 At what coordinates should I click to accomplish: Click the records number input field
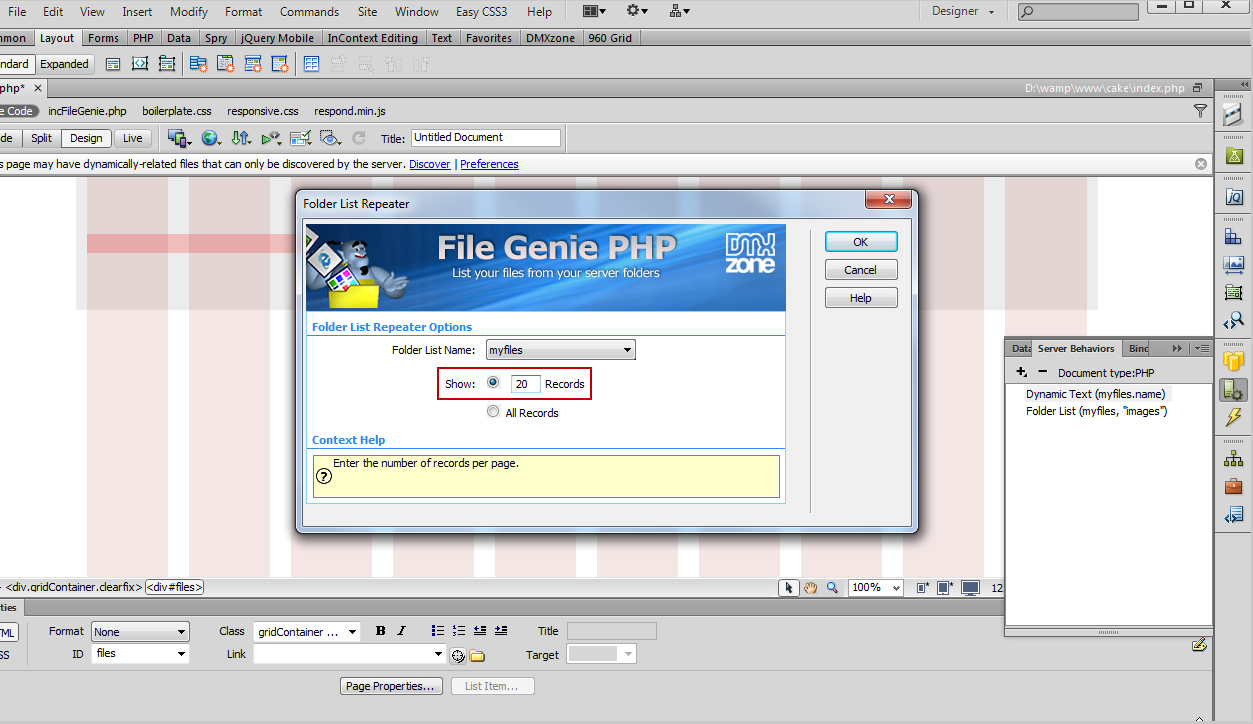[x=525, y=384]
